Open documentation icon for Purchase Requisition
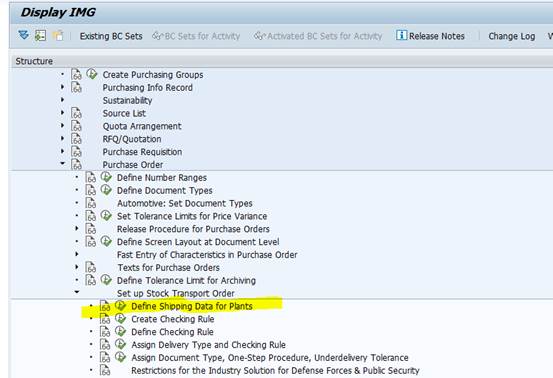This screenshot has width=553, height=378. [x=76, y=152]
